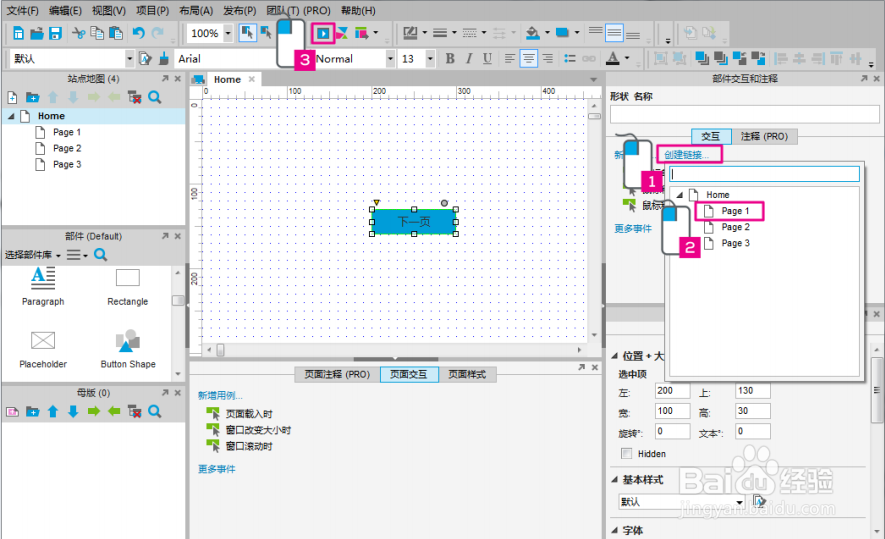Toggle italic text formatting
This screenshot has height=539, width=885.
click(x=468, y=58)
